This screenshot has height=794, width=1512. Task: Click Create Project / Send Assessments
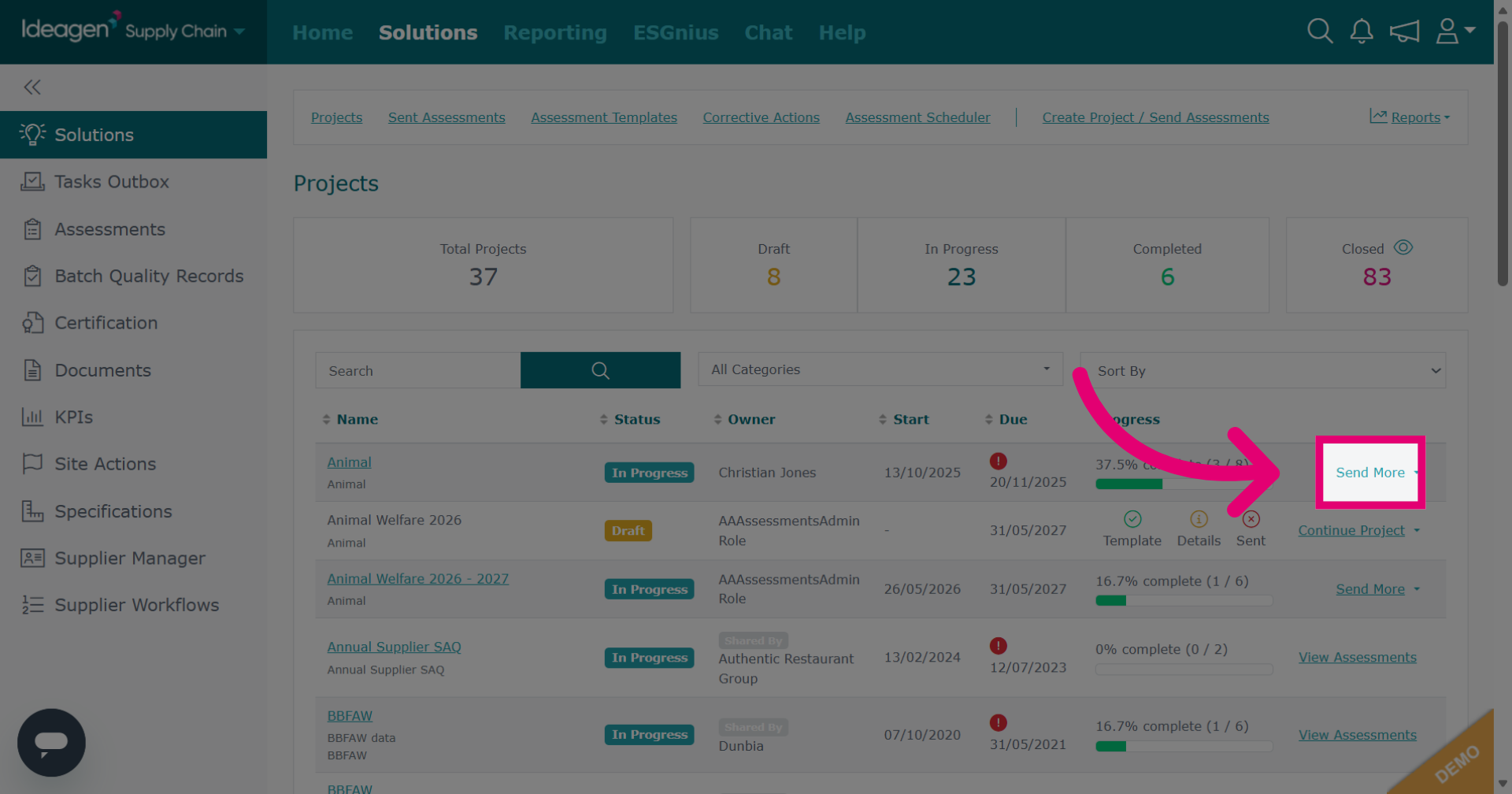point(1155,117)
